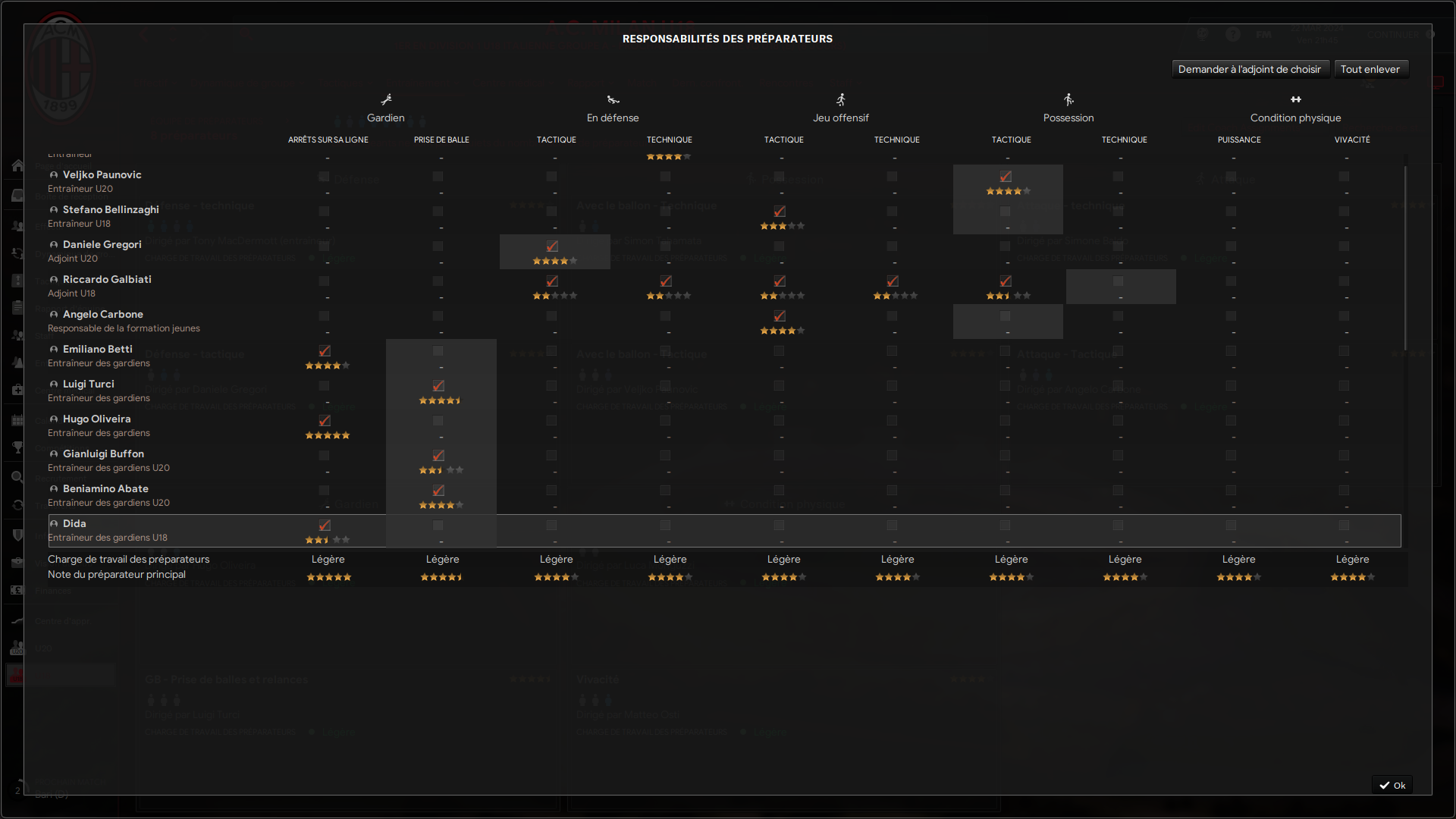Image resolution: width=1456 pixels, height=819 pixels.
Task: Click the Gardien goalkeeper category icon
Action: click(x=386, y=99)
